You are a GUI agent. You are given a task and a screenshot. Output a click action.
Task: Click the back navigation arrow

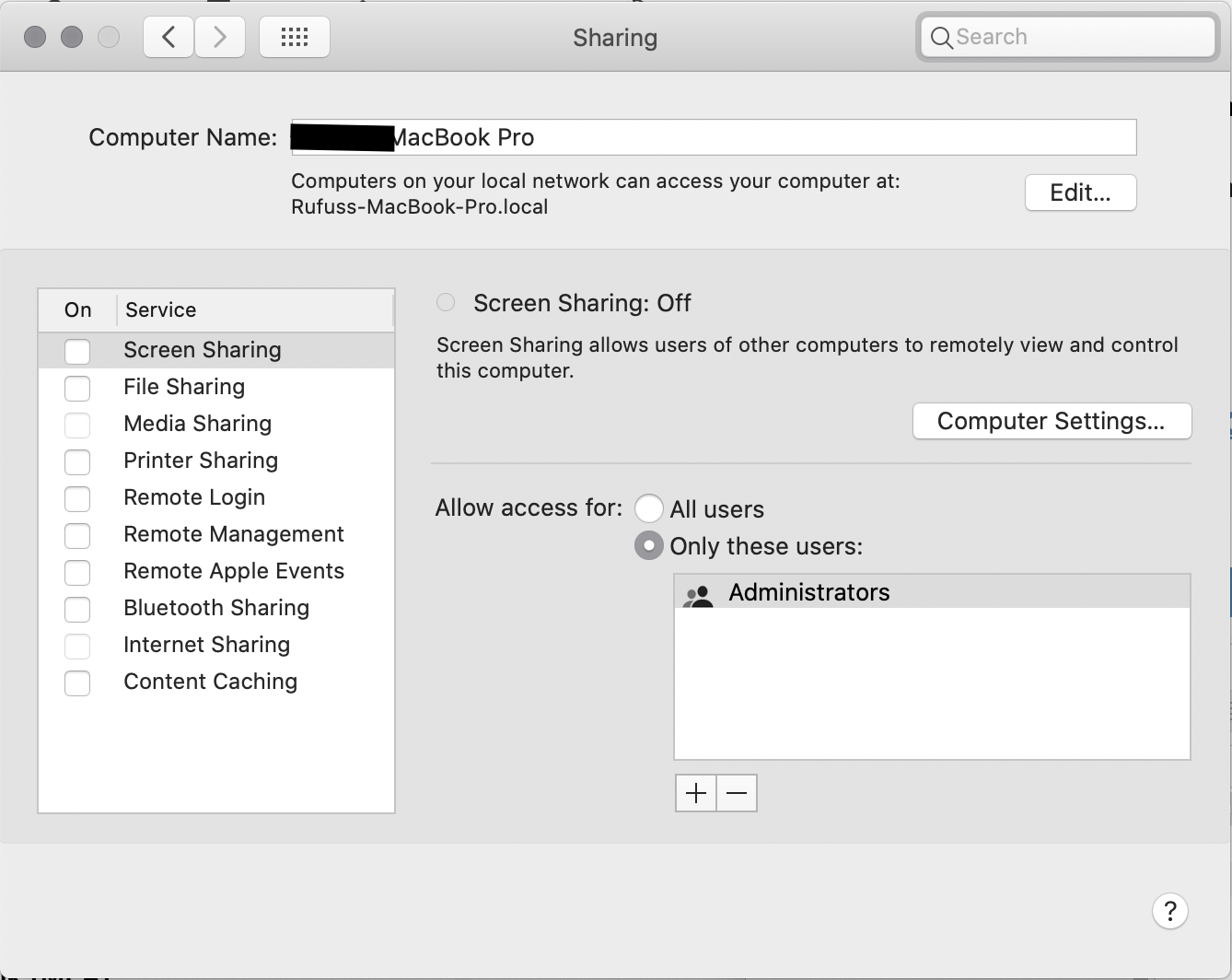click(x=168, y=37)
